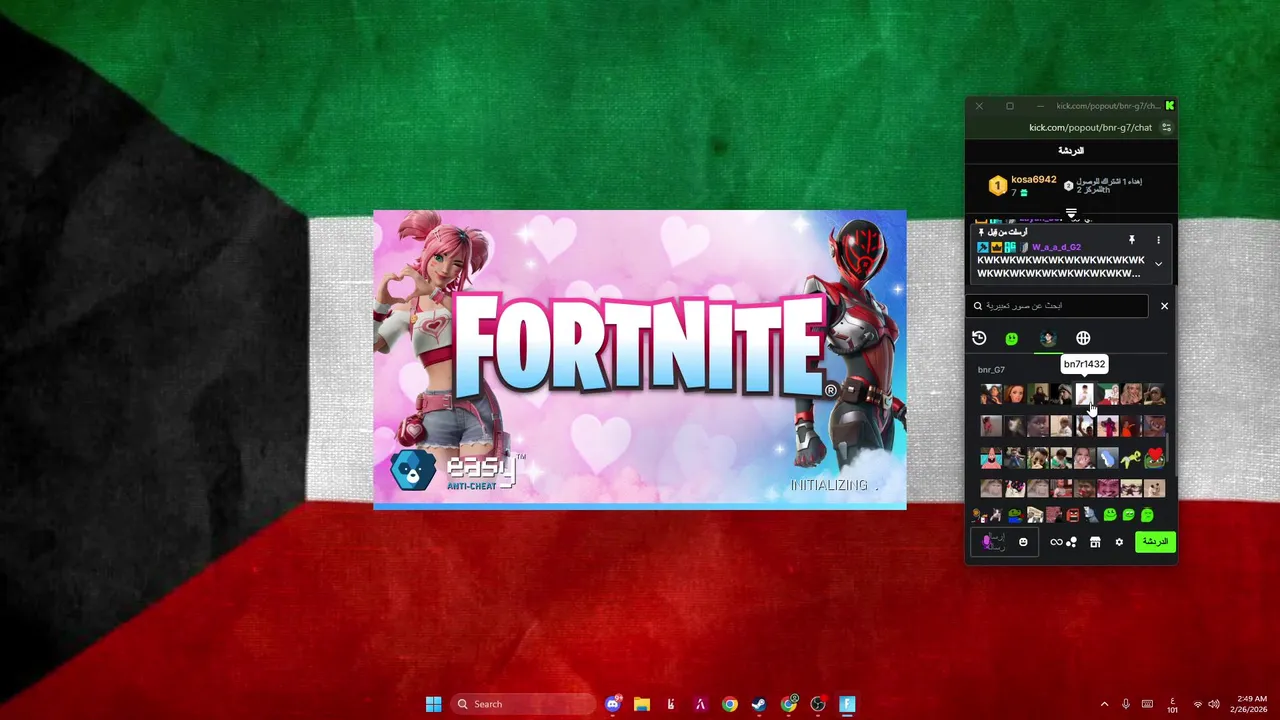Switch to Fortnite taskbar icon

847,704
